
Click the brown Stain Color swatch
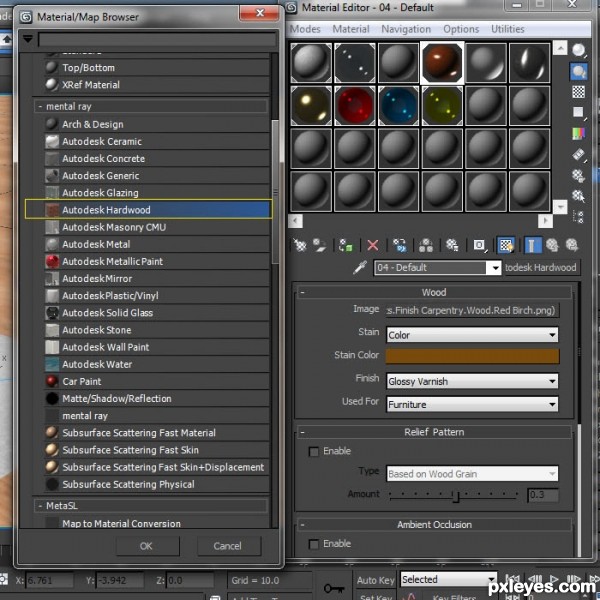click(472, 356)
